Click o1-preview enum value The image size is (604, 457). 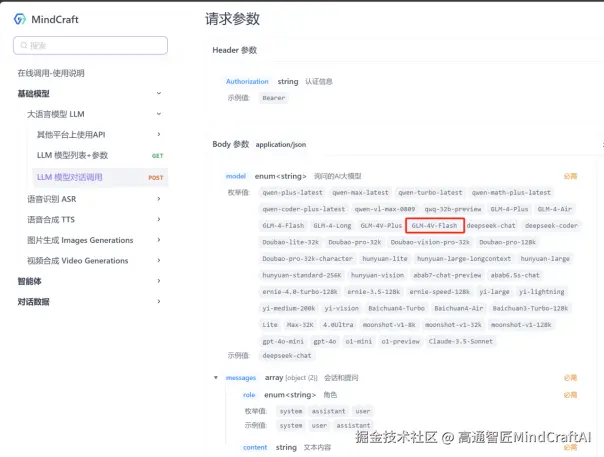(400, 341)
